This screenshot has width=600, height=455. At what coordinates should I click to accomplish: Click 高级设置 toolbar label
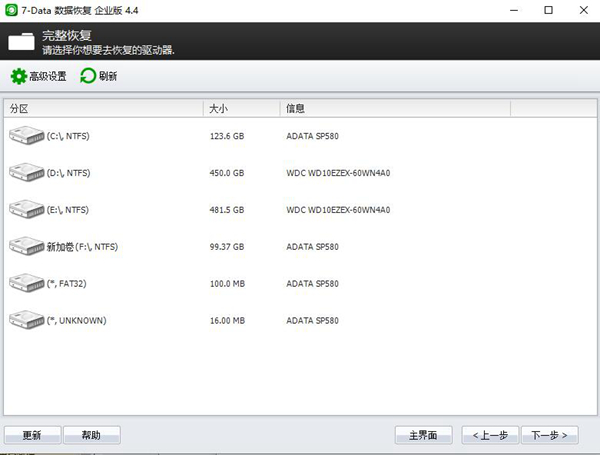tap(48, 76)
